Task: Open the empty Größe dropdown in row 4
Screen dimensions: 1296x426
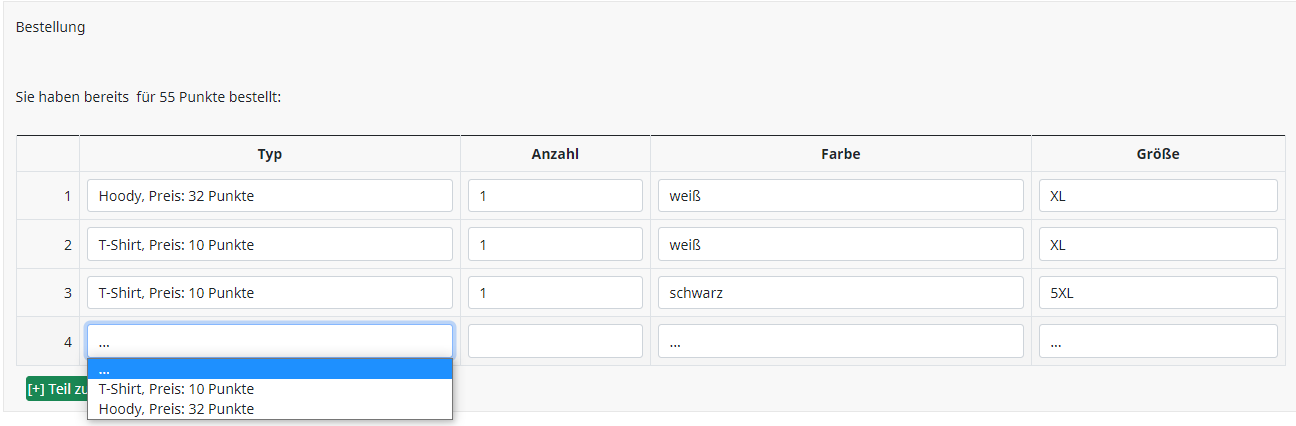Action: (1158, 341)
